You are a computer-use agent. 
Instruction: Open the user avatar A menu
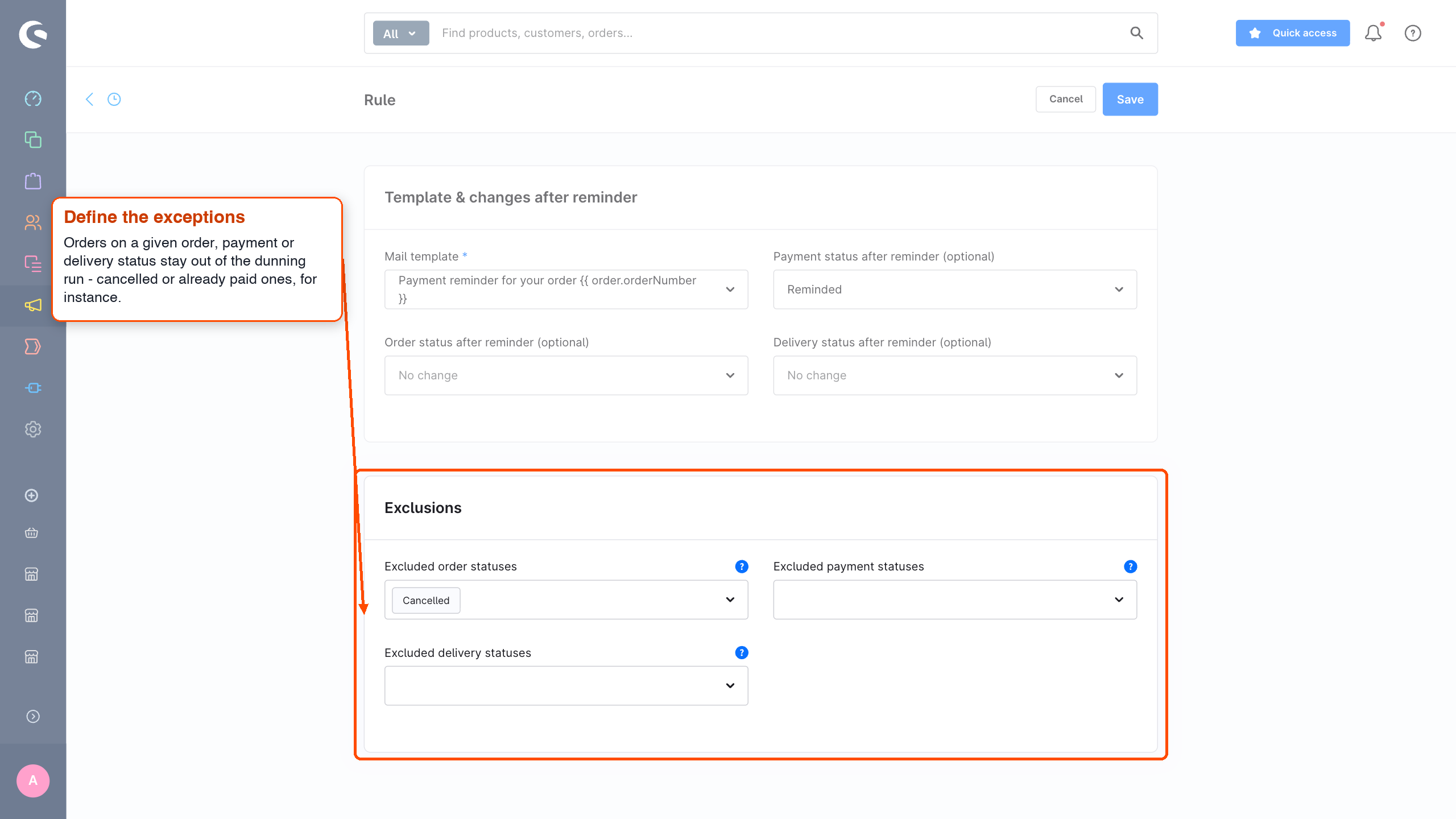[x=33, y=781]
